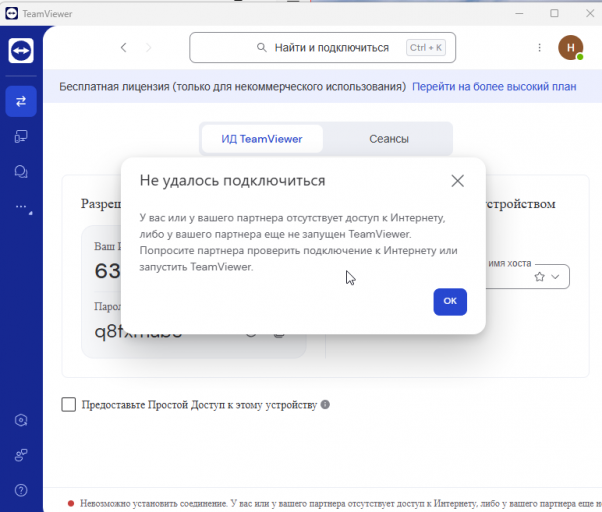
Task: Enable "Предоставьте Простой Доступ к этому устройству" checkbox
Action: tap(69, 405)
